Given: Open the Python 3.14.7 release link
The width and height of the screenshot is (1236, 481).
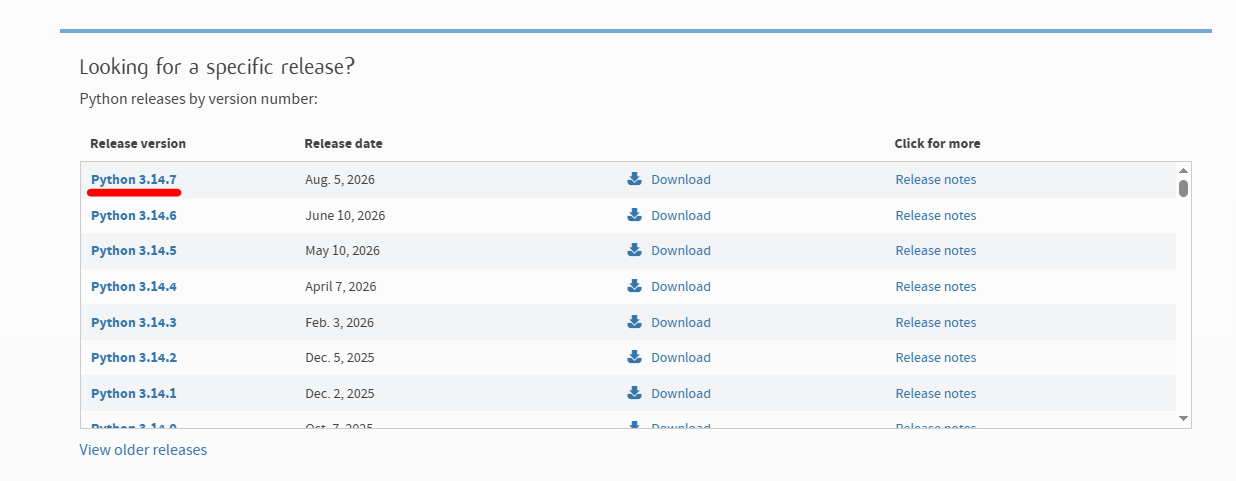Looking at the screenshot, I should tap(134, 179).
